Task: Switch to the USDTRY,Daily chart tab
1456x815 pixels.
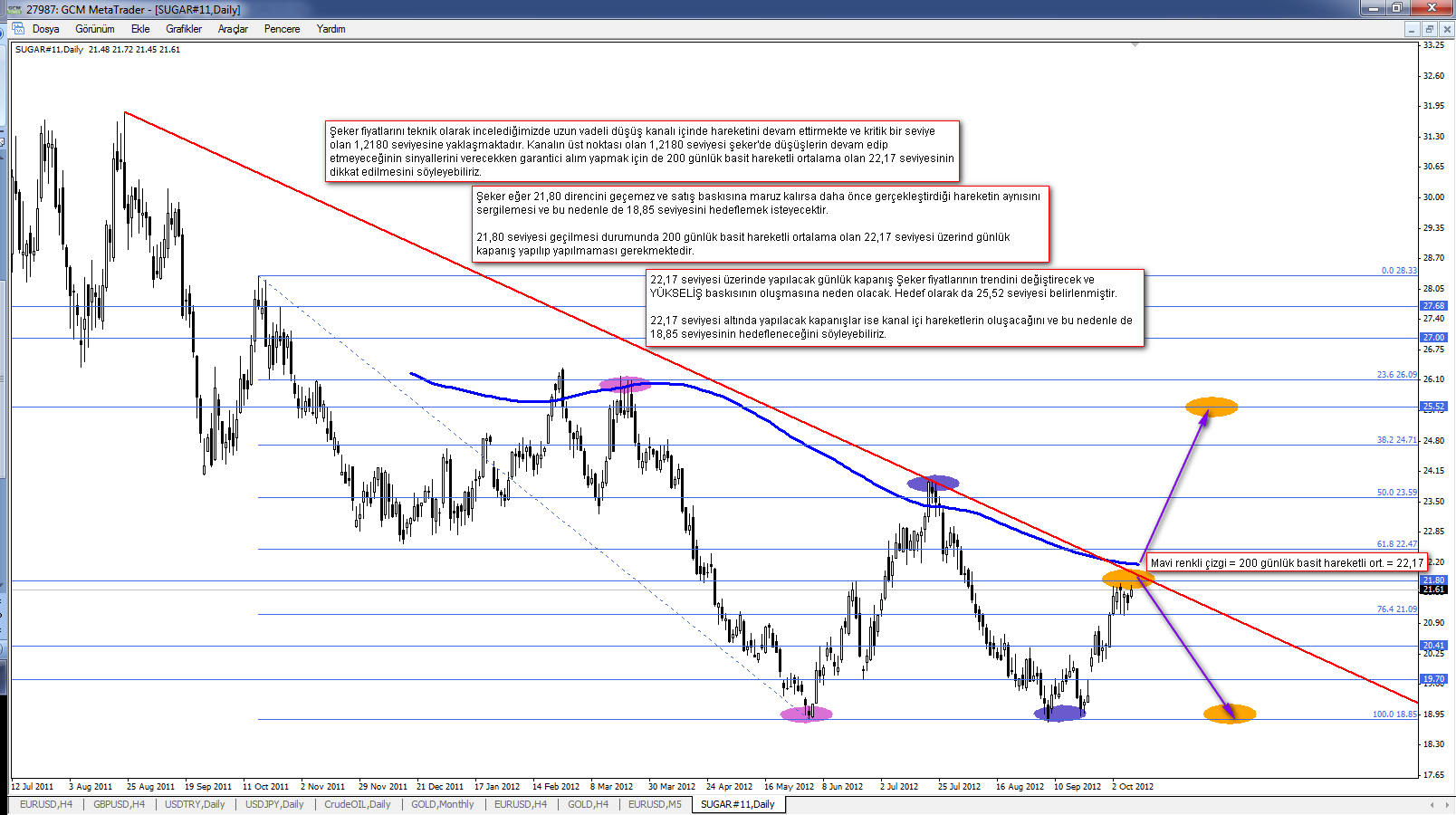Action: pyautogui.click(x=195, y=804)
